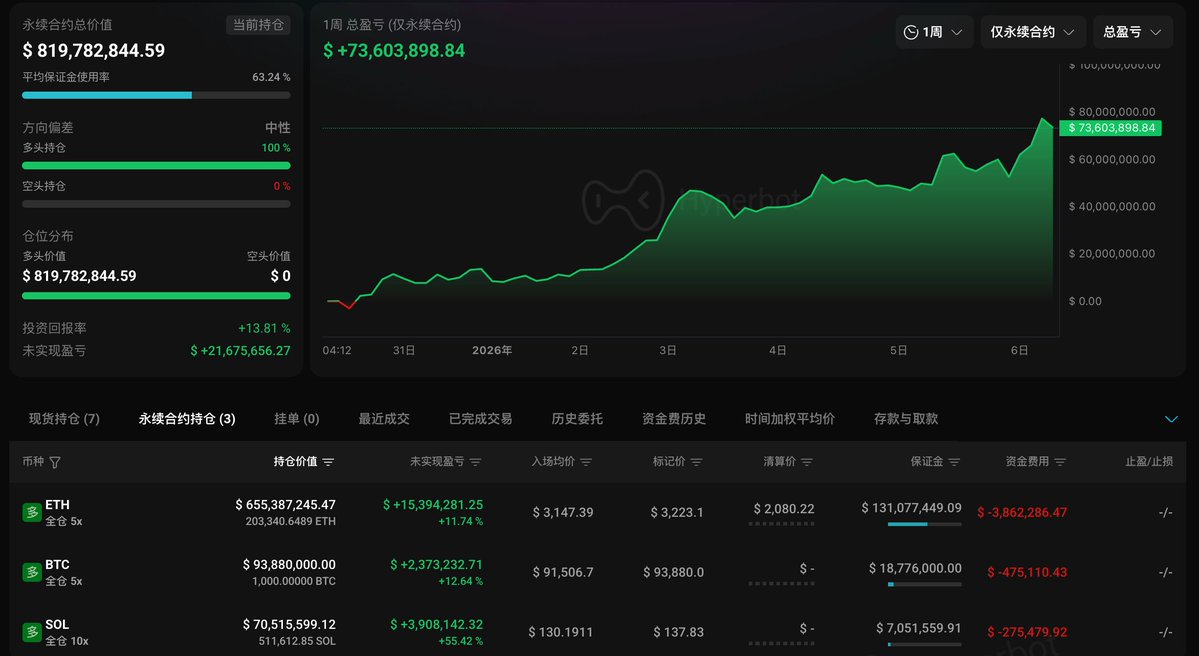Sort by 未实现盈亏 column sort icon
The width and height of the screenshot is (1199, 656).
476,462
